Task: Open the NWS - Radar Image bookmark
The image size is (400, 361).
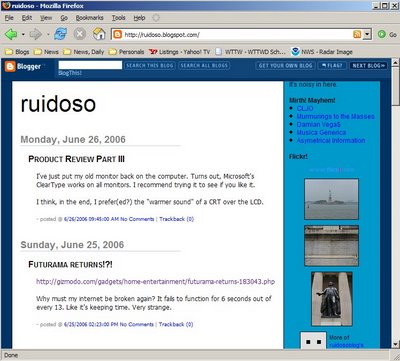Action: pos(322,52)
